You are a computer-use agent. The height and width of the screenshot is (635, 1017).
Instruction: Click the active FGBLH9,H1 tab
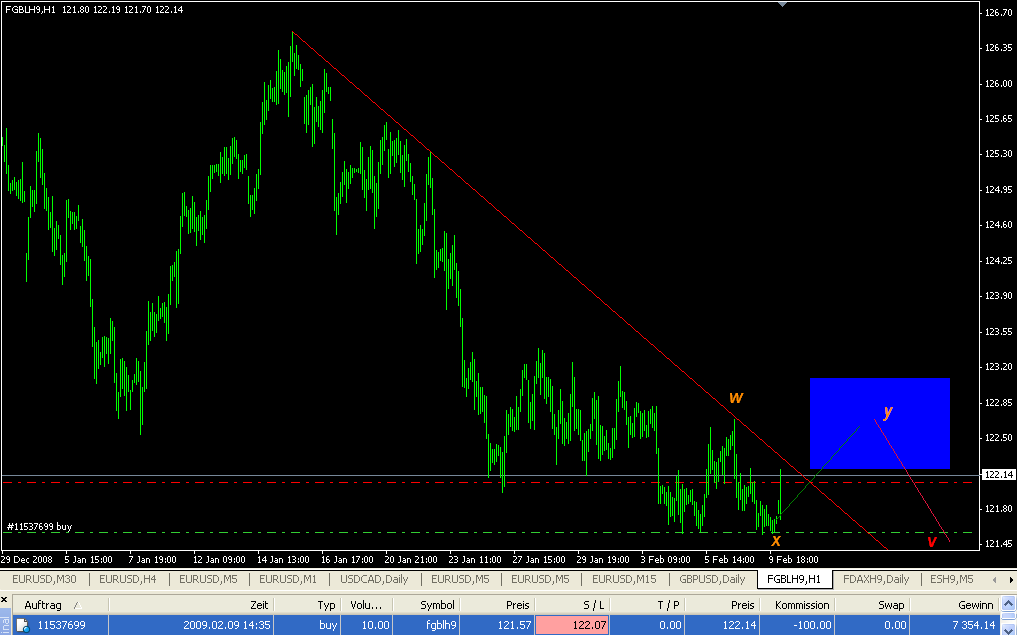coord(795,579)
